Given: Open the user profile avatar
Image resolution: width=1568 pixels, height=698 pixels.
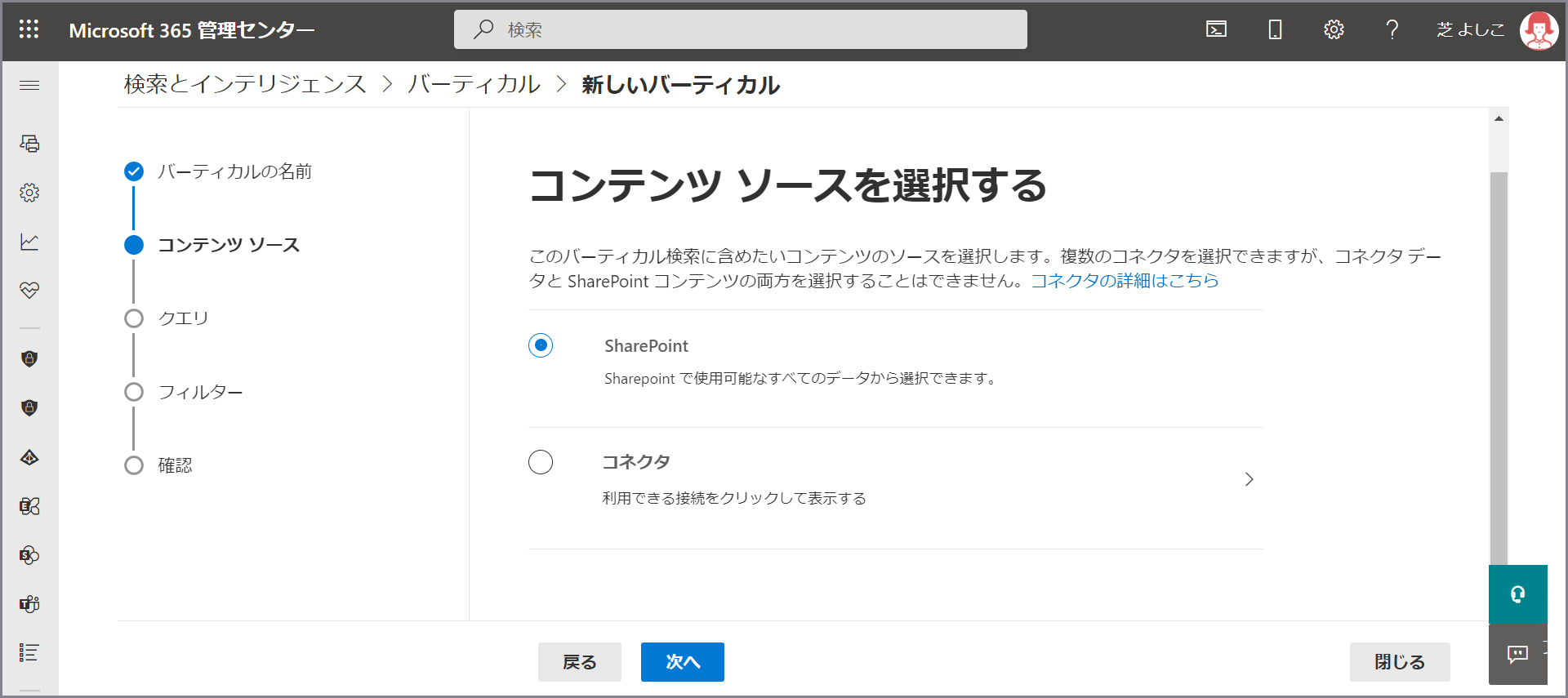Looking at the screenshot, I should tap(1539, 30).
